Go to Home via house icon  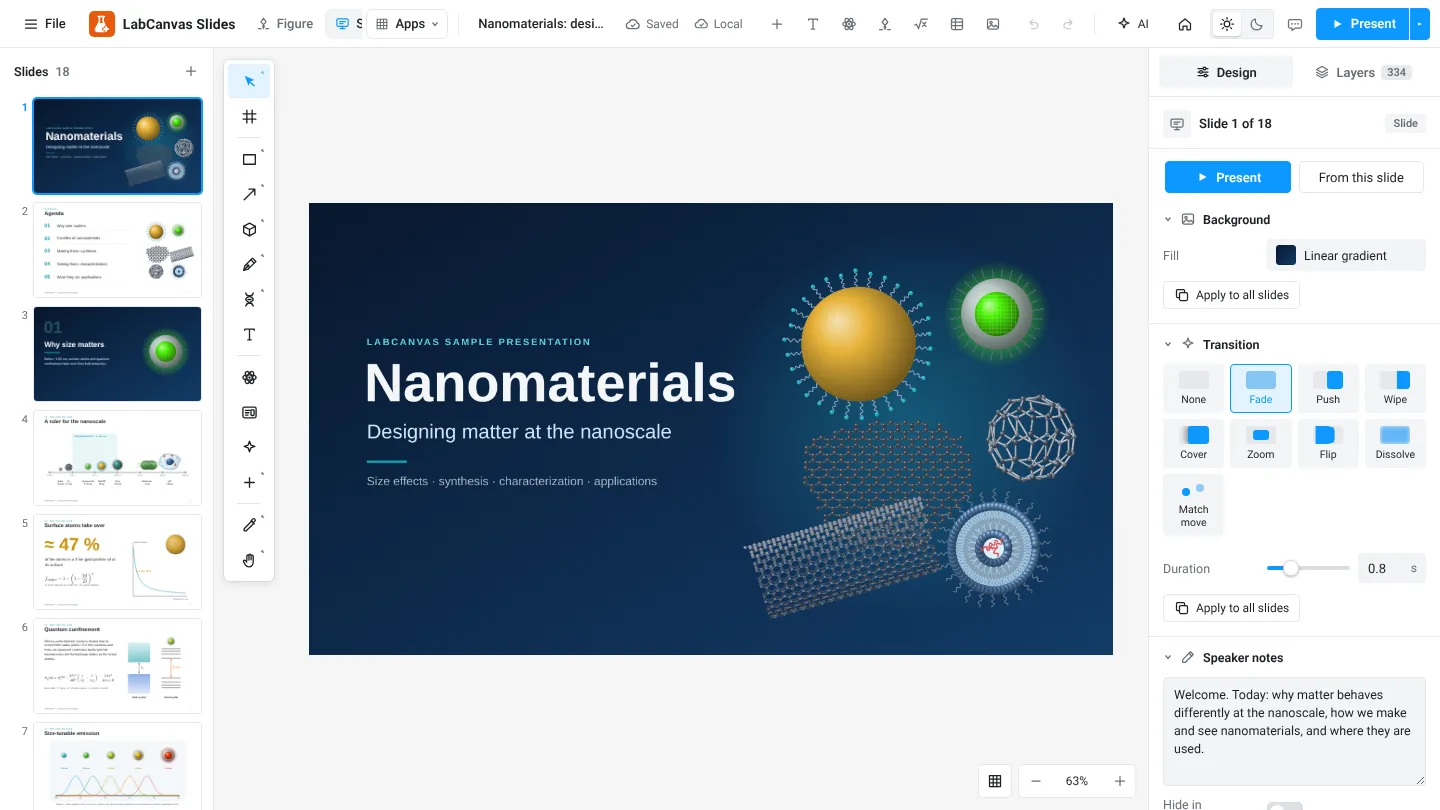[x=1185, y=24]
